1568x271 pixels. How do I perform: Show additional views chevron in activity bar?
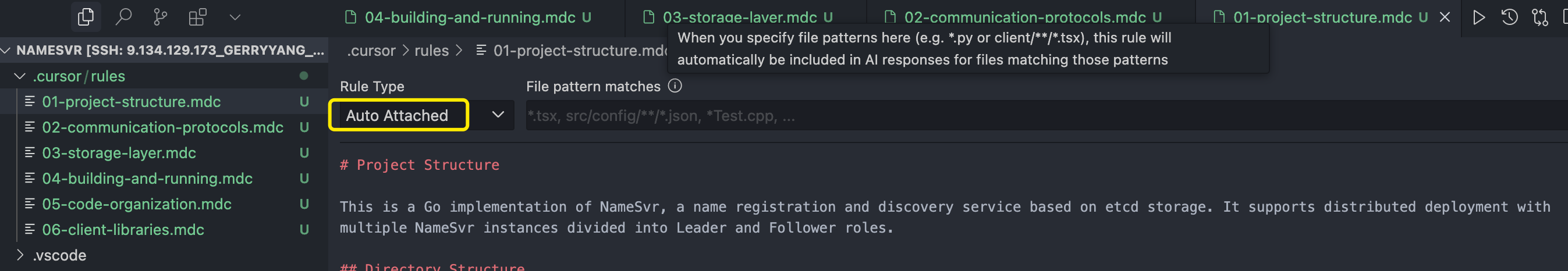pos(235,17)
